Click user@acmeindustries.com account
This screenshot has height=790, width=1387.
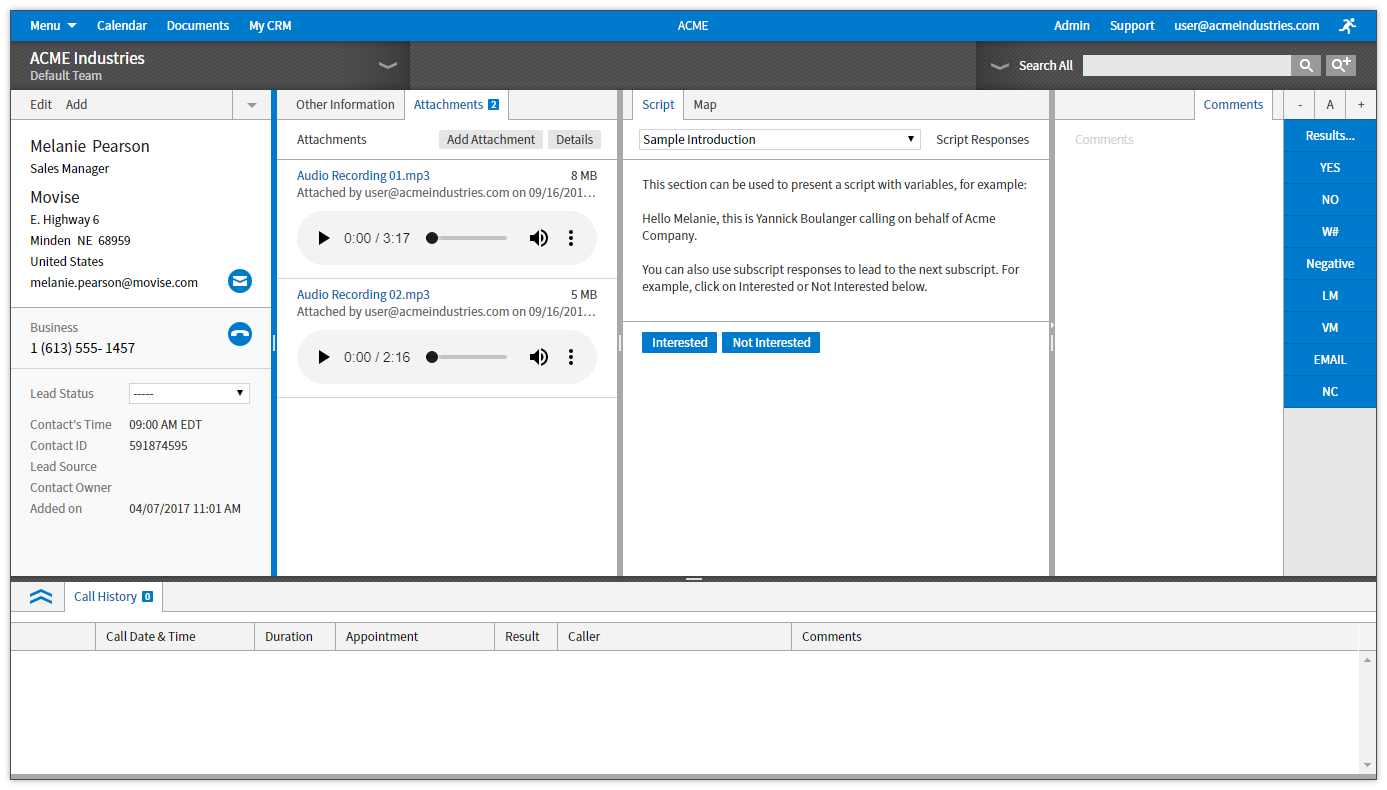tap(1246, 26)
